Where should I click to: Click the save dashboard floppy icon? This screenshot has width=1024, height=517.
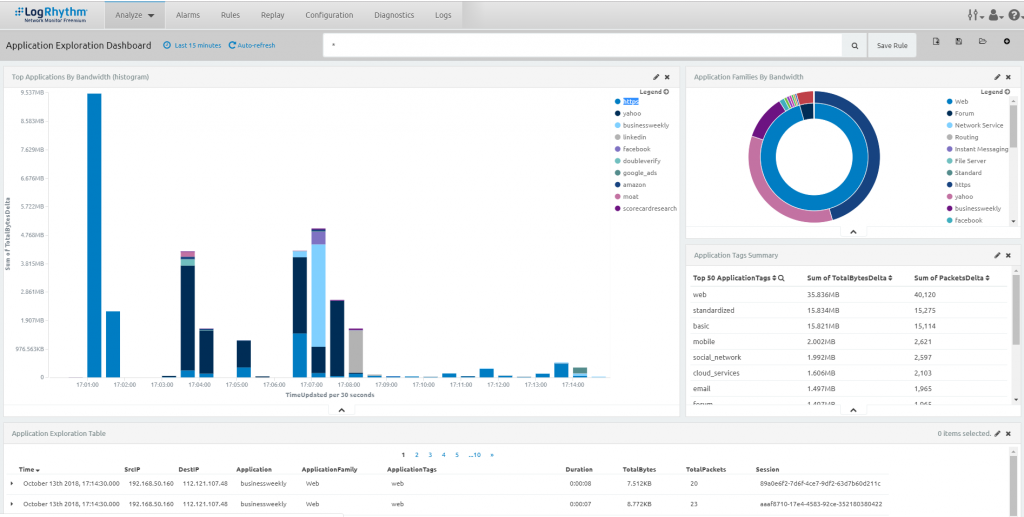[x=959, y=41]
